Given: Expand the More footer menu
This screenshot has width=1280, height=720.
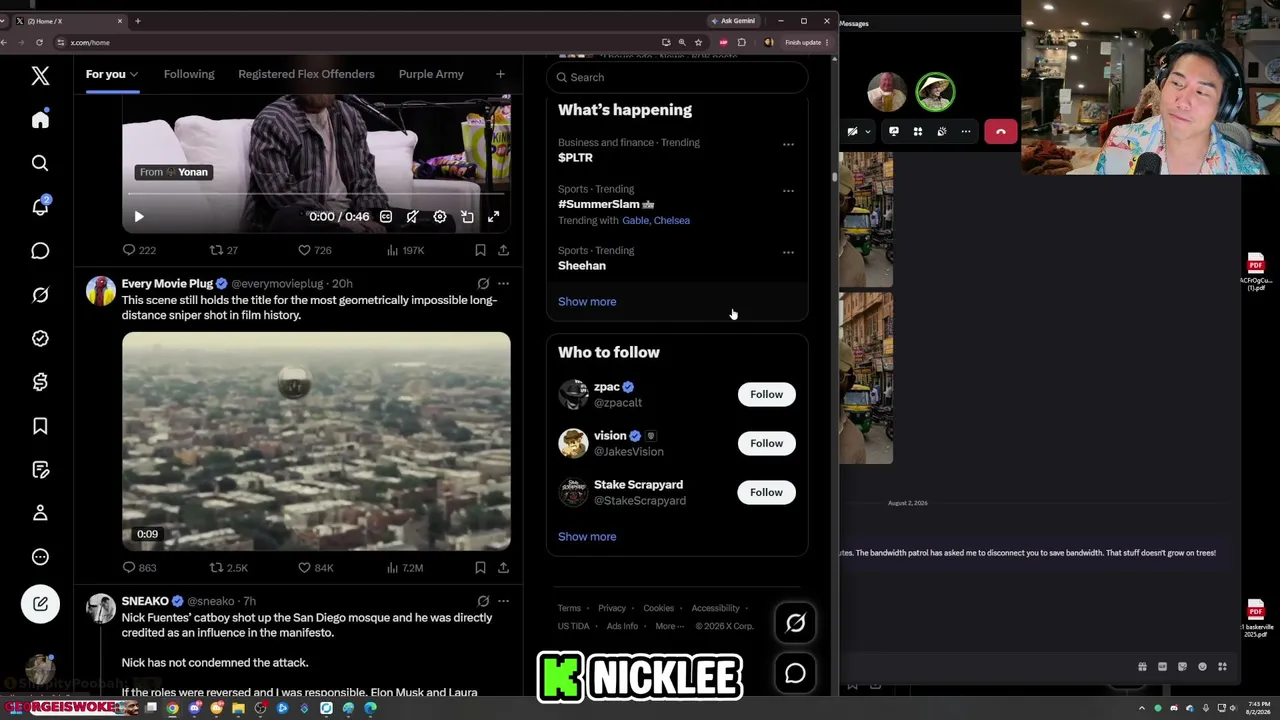Looking at the screenshot, I should (x=669, y=626).
